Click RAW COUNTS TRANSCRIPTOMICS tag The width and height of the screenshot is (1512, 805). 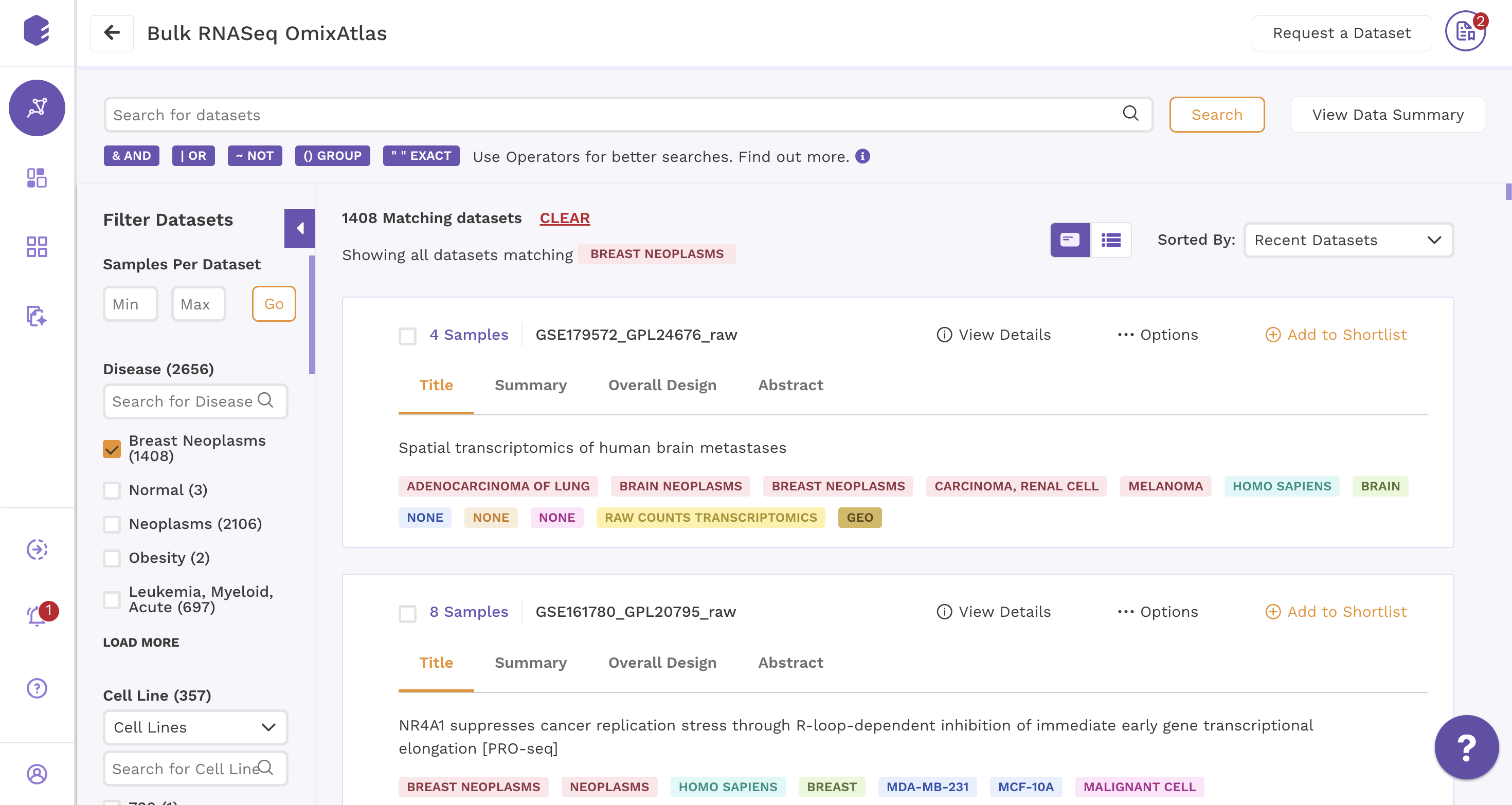point(710,517)
